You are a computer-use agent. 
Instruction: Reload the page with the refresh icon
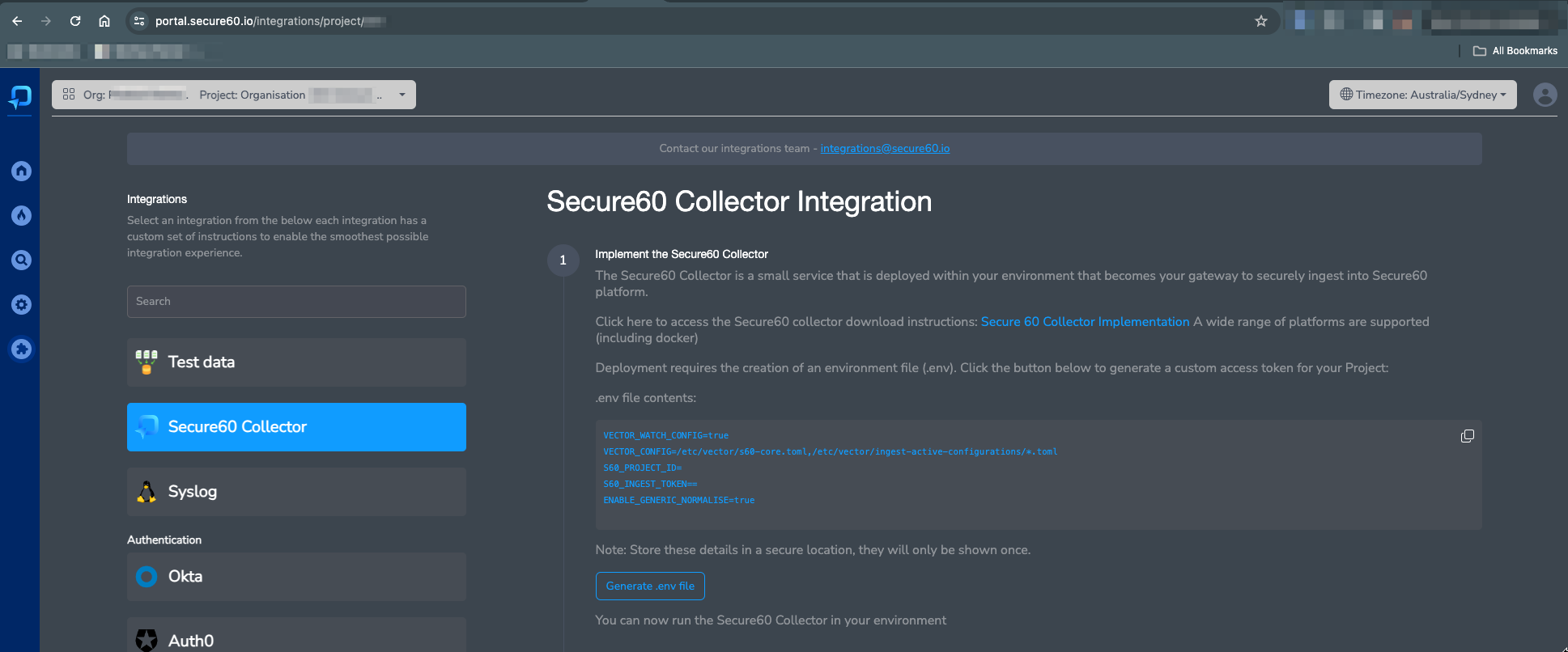coord(75,21)
